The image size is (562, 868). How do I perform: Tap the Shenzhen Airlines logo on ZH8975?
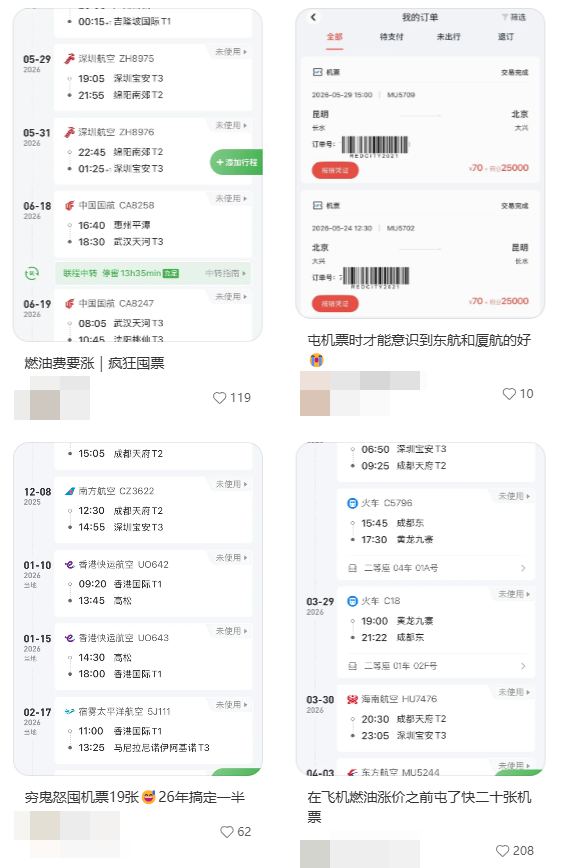[69, 58]
